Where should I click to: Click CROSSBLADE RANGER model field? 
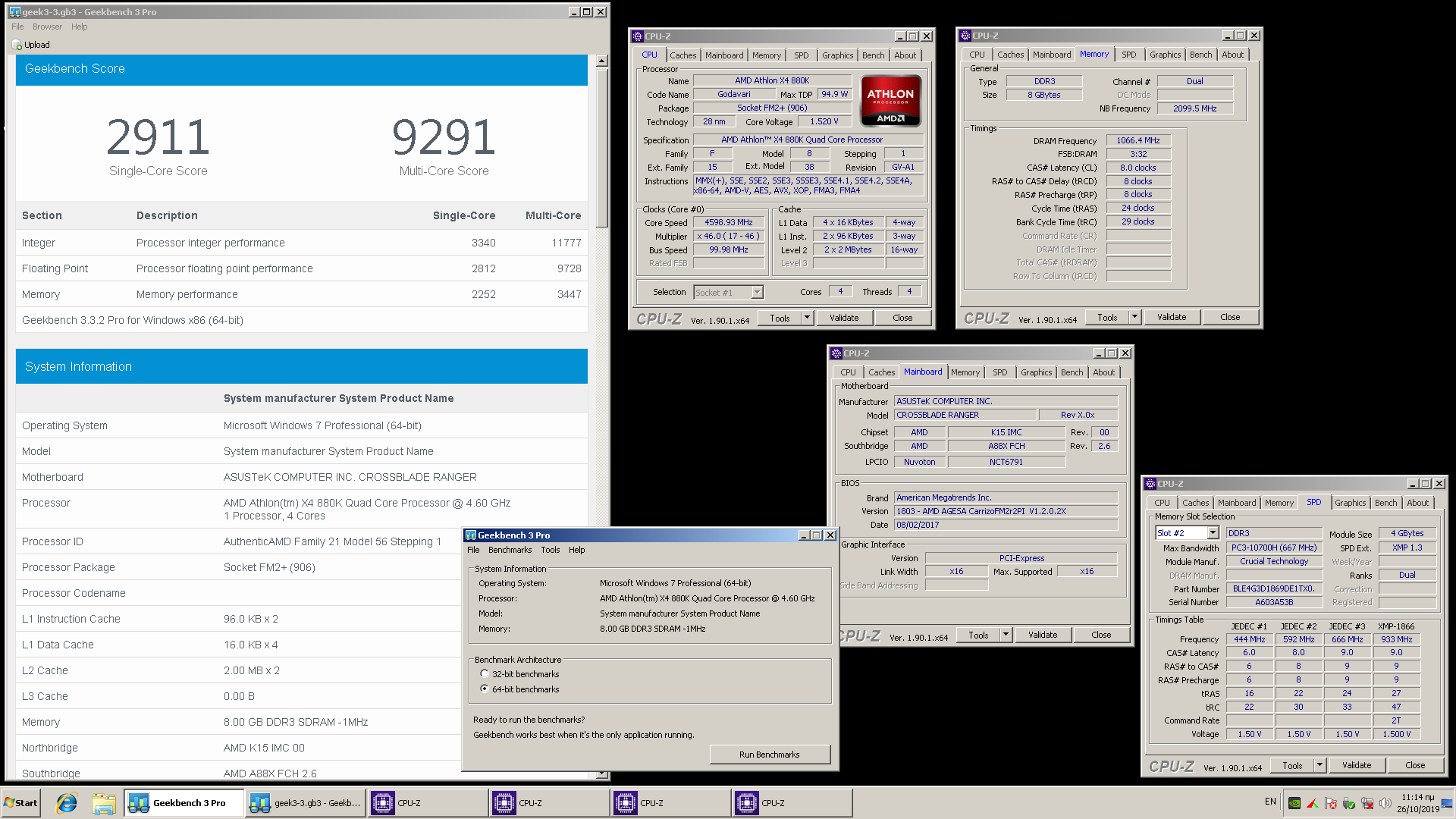965,415
